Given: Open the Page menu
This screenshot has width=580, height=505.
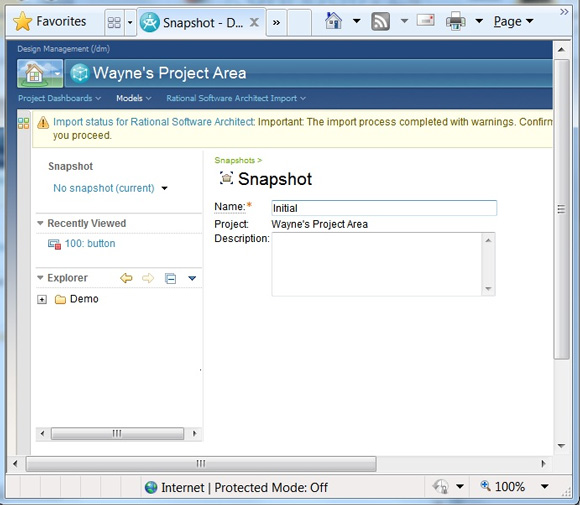Looking at the screenshot, I should (513, 21).
